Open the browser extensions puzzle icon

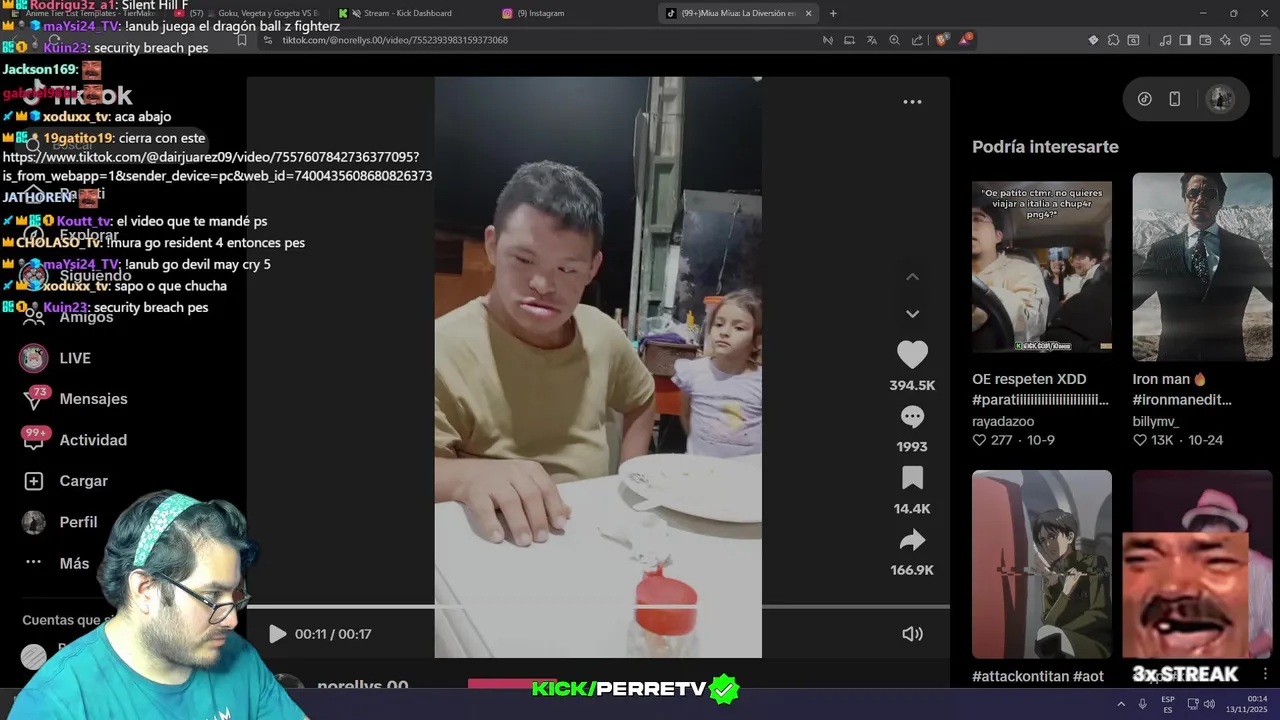click(x=1113, y=40)
